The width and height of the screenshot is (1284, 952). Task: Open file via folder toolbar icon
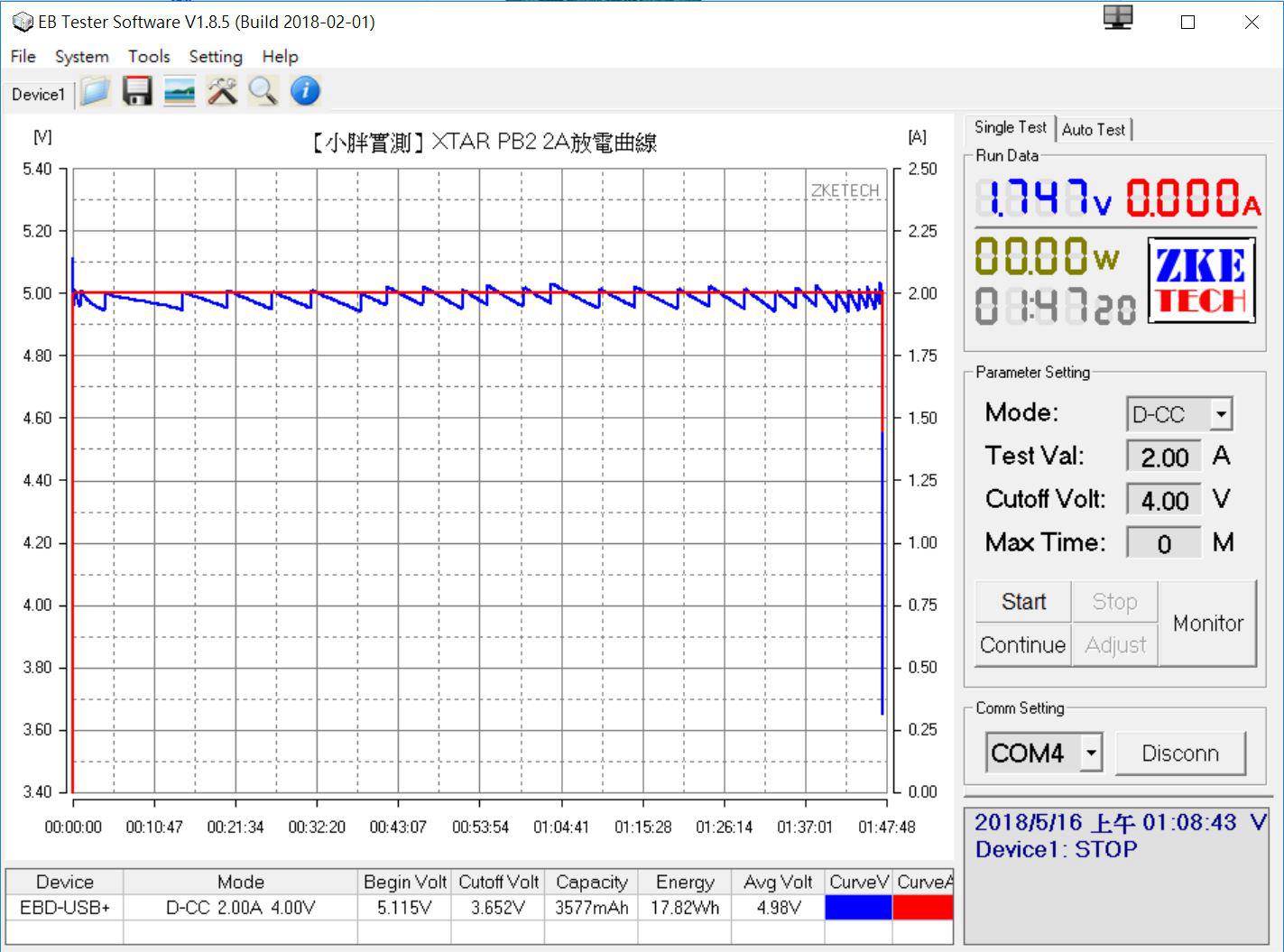pyautogui.click(x=95, y=92)
